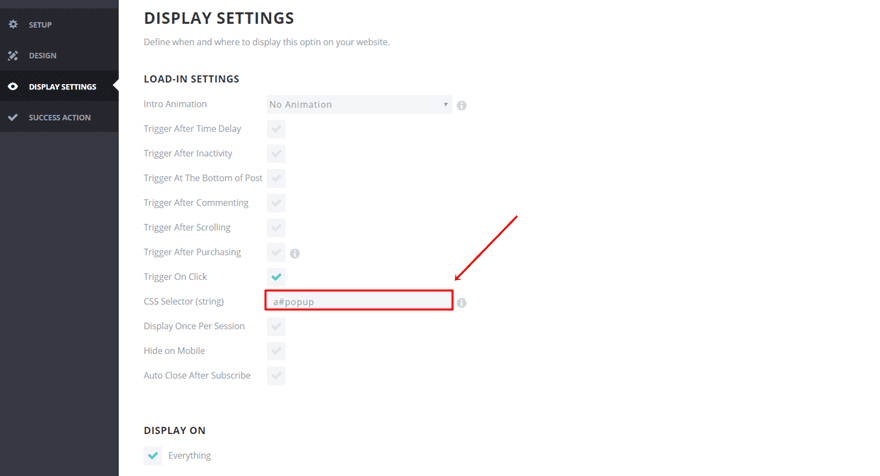Switch to the Success Action tab
This screenshot has height=476, width=880.
coord(60,118)
